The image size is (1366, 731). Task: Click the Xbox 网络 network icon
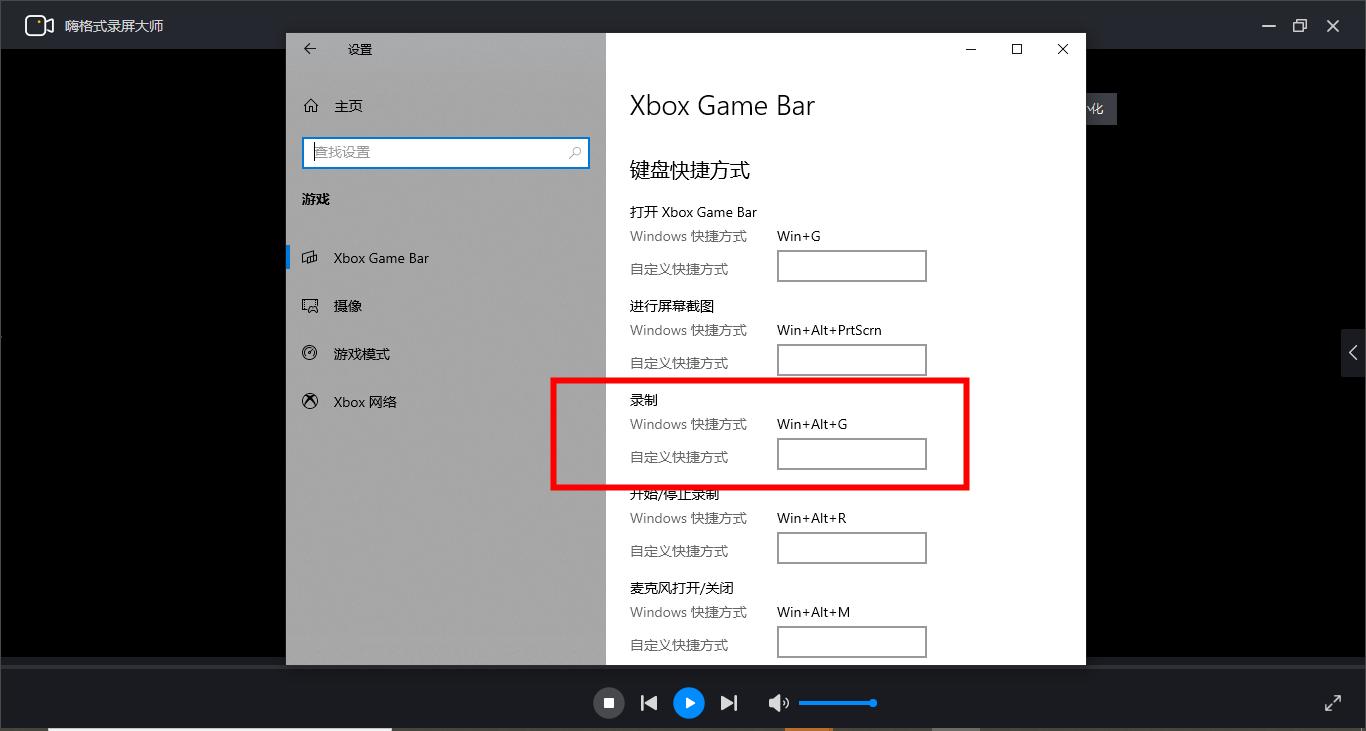tap(311, 401)
